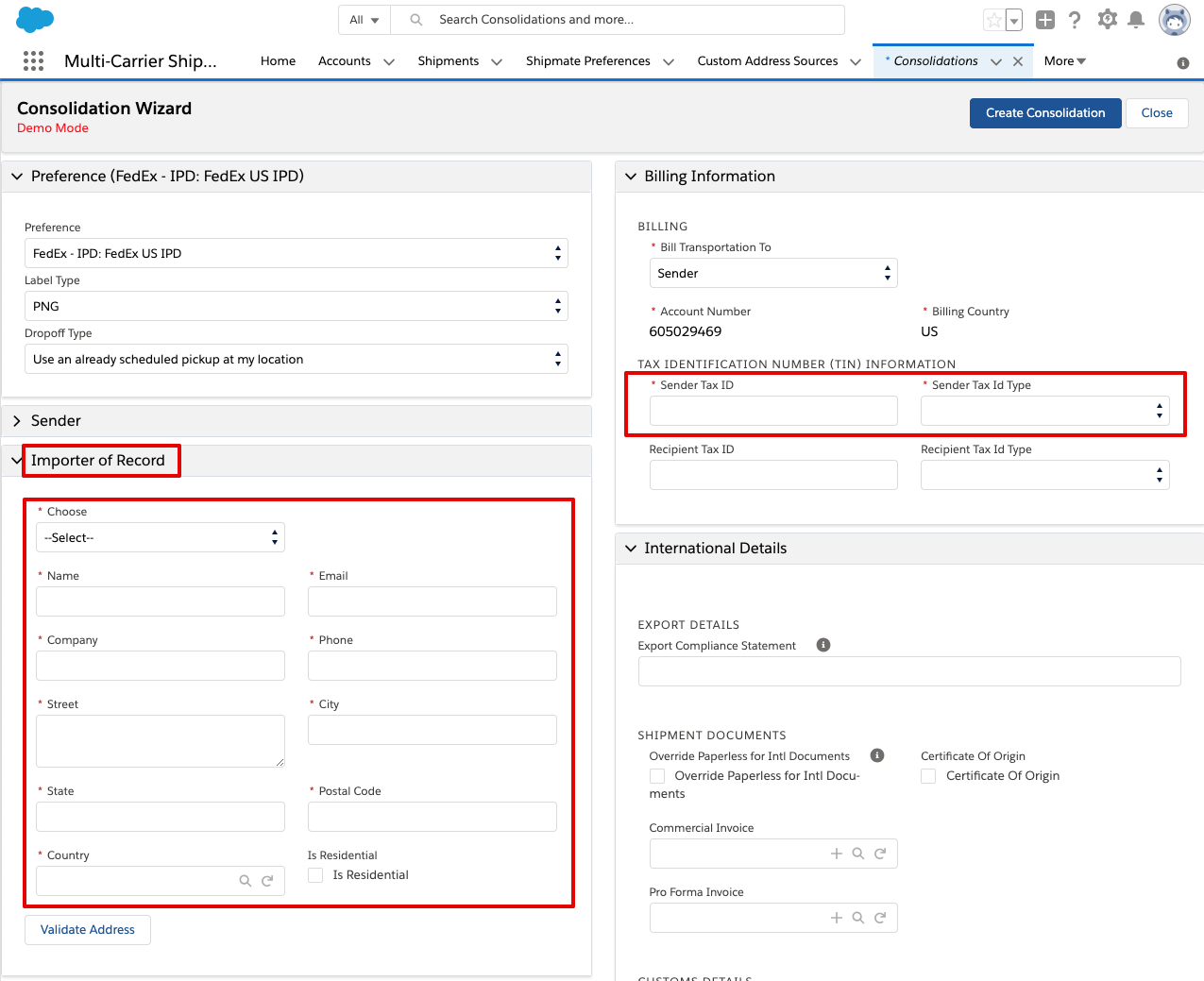Image resolution: width=1204 pixels, height=981 pixels.
Task: Open the Shipmate Preferences tab
Action: pos(588,61)
